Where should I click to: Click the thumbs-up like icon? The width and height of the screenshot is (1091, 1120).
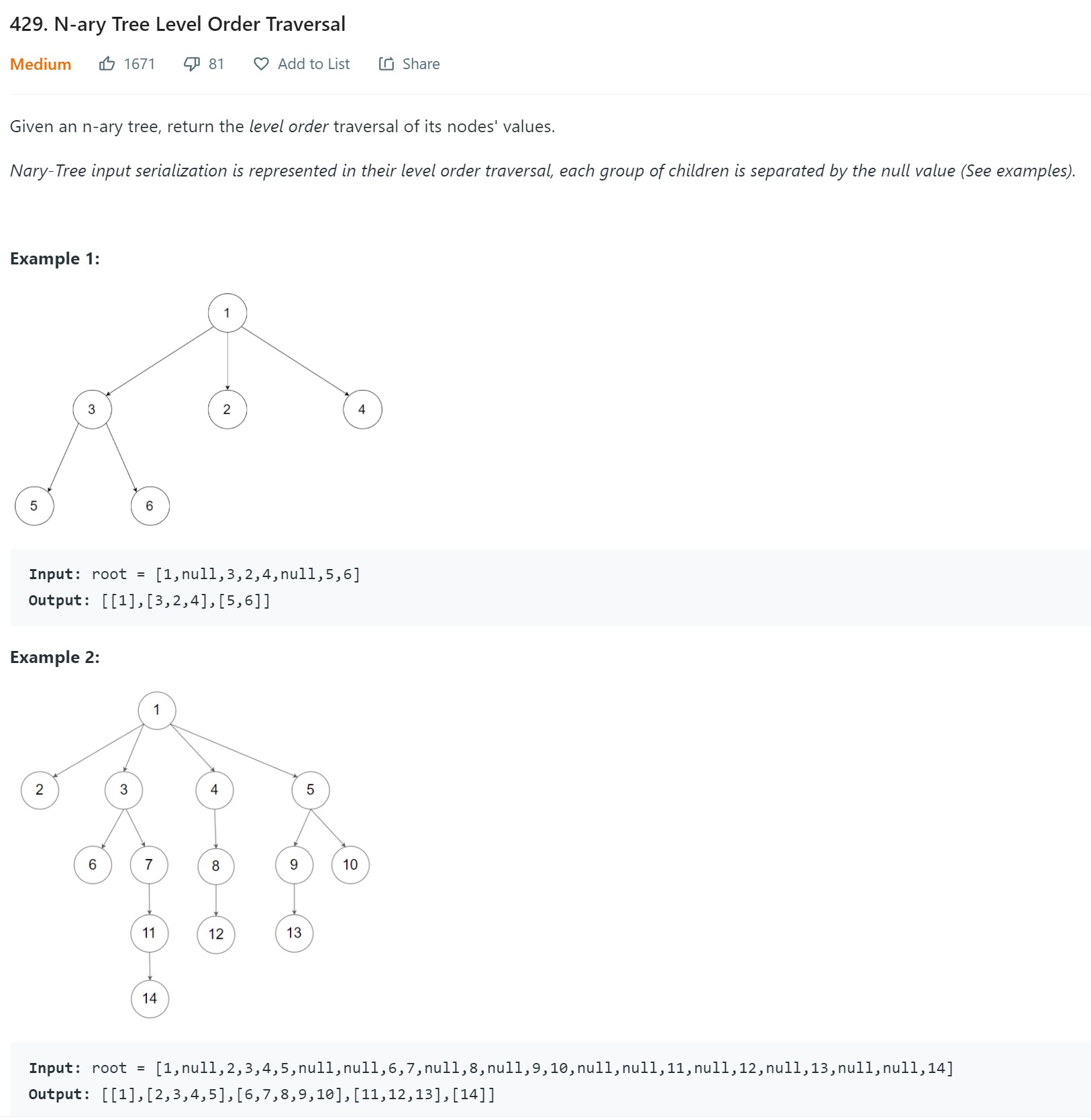[107, 64]
